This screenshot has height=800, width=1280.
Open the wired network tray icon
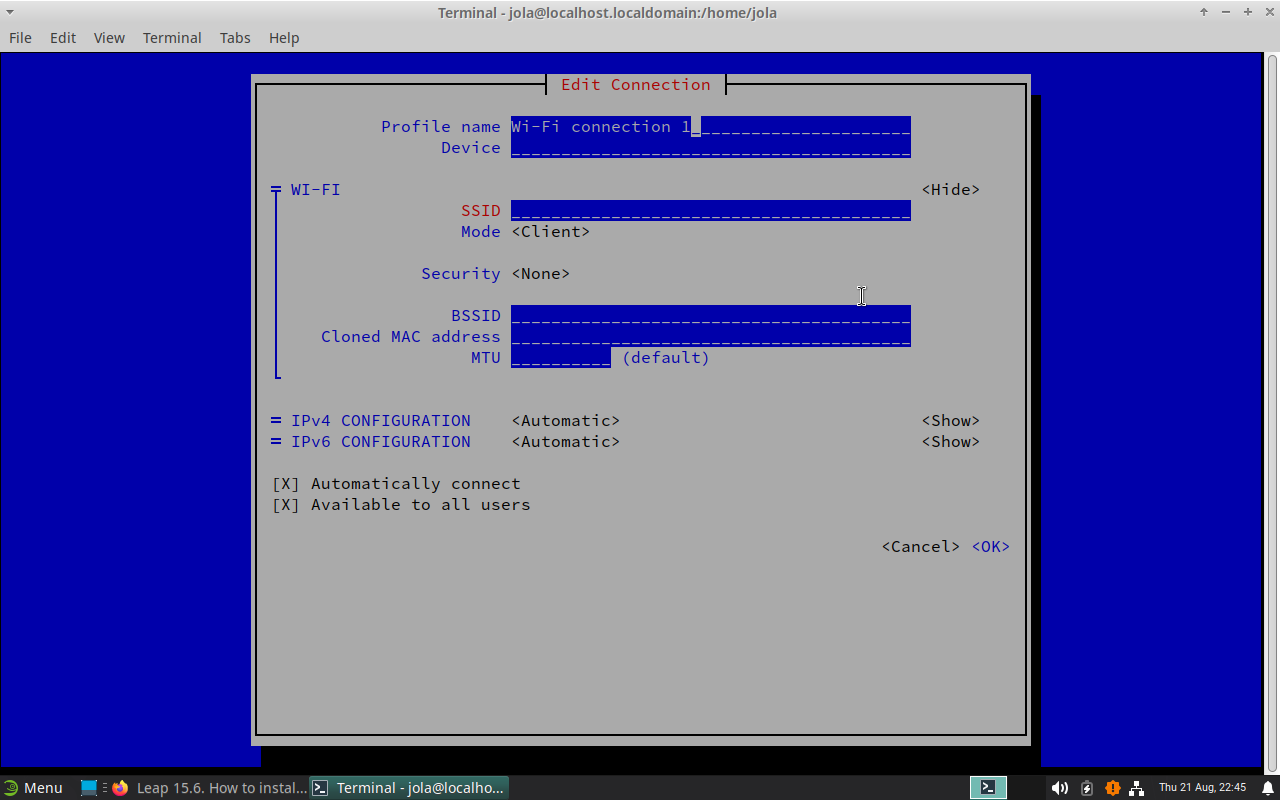(x=1137, y=788)
